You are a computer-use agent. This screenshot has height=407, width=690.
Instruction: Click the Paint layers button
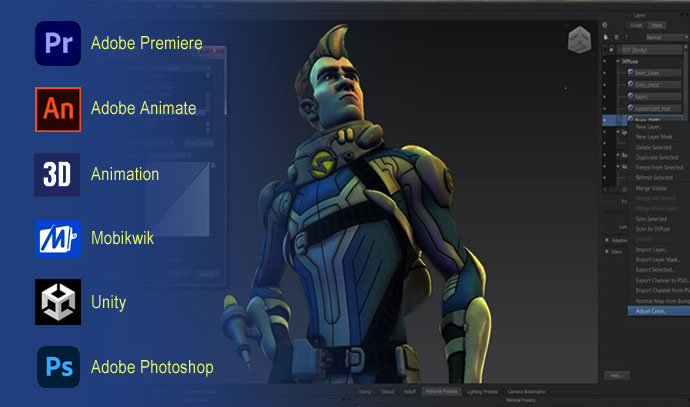(657, 26)
